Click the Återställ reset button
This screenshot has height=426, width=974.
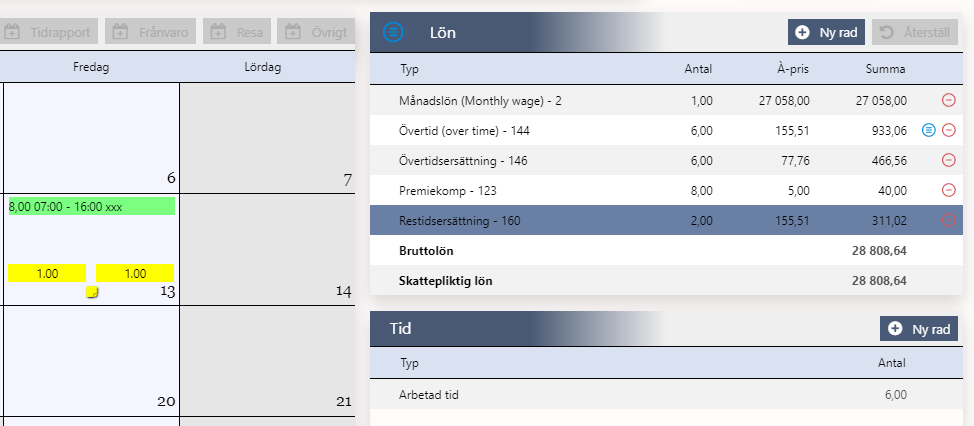(x=914, y=32)
